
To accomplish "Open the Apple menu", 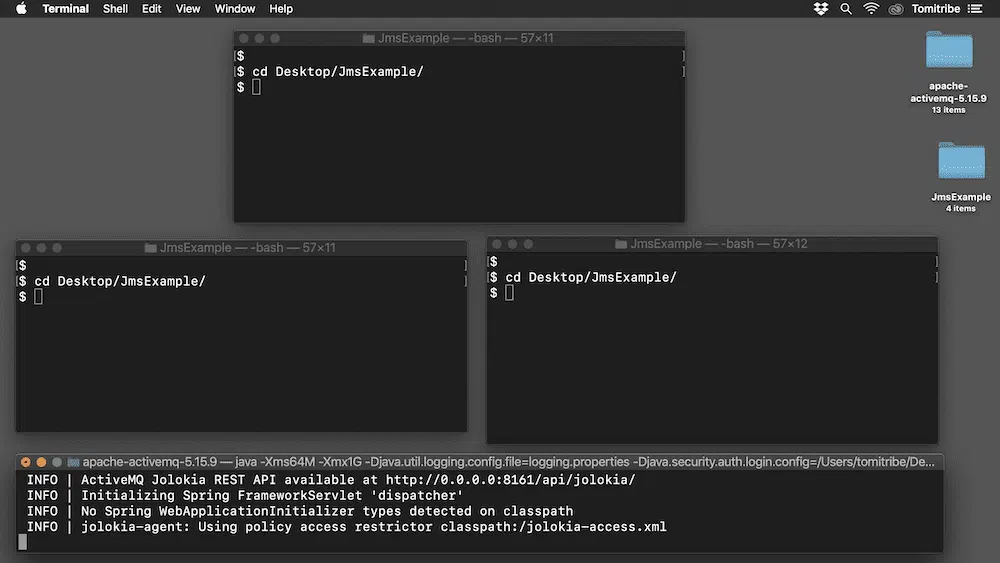I will coord(21,9).
